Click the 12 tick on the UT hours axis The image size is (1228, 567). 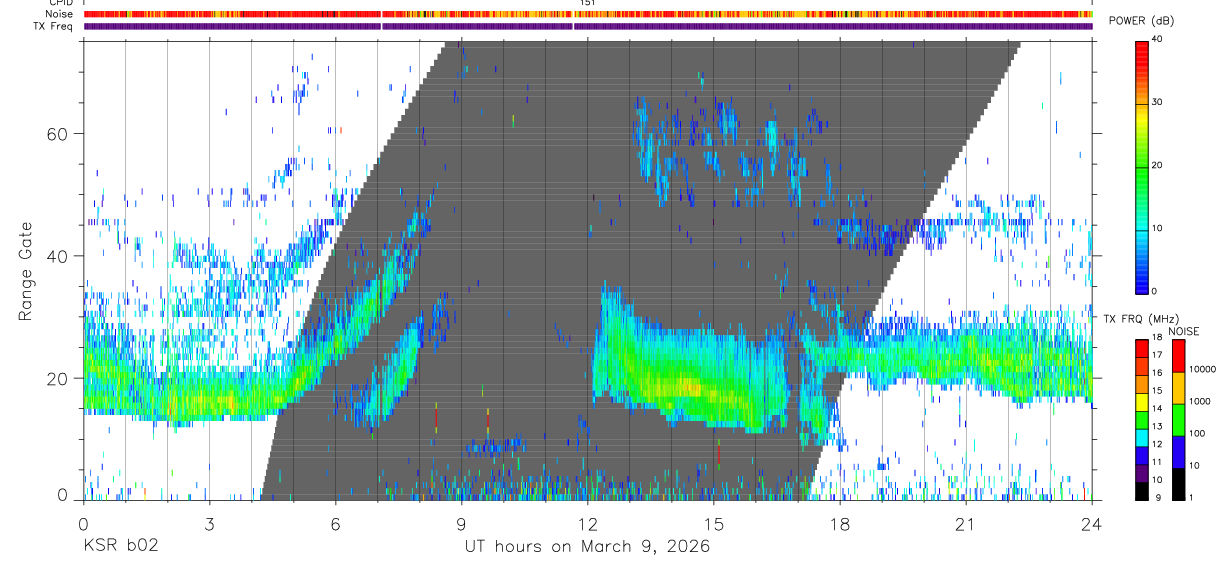pyautogui.click(x=587, y=523)
